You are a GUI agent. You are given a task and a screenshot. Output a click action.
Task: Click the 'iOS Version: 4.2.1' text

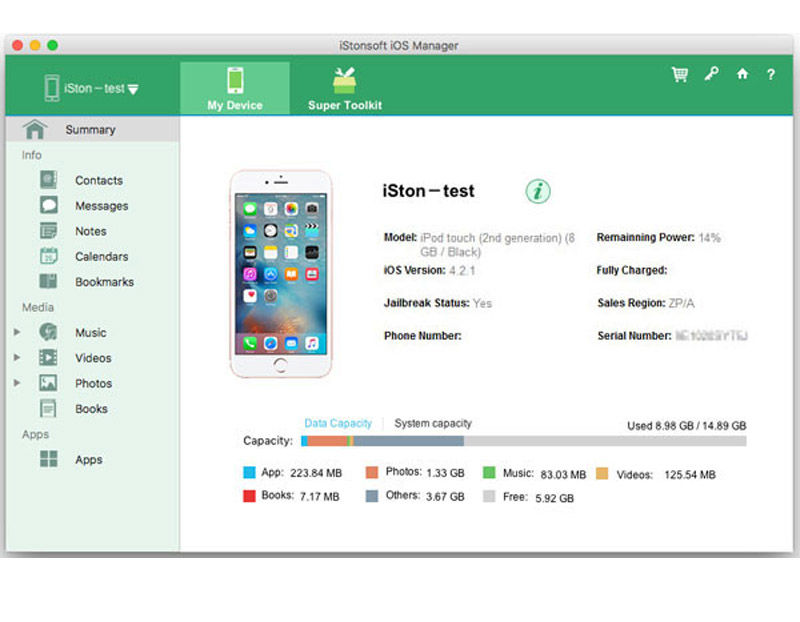coord(429,270)
